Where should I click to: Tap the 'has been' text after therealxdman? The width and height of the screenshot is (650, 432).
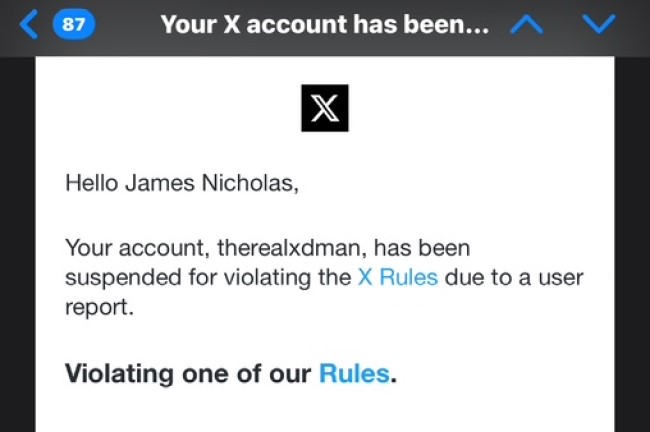pyautogui.click(x=422, y=248)
